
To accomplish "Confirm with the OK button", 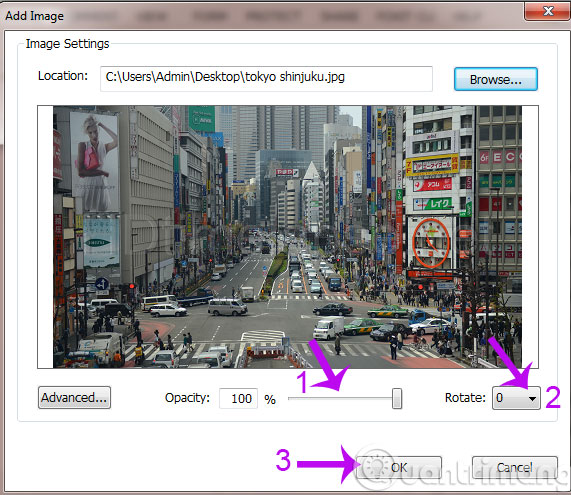I will point(399,467).
